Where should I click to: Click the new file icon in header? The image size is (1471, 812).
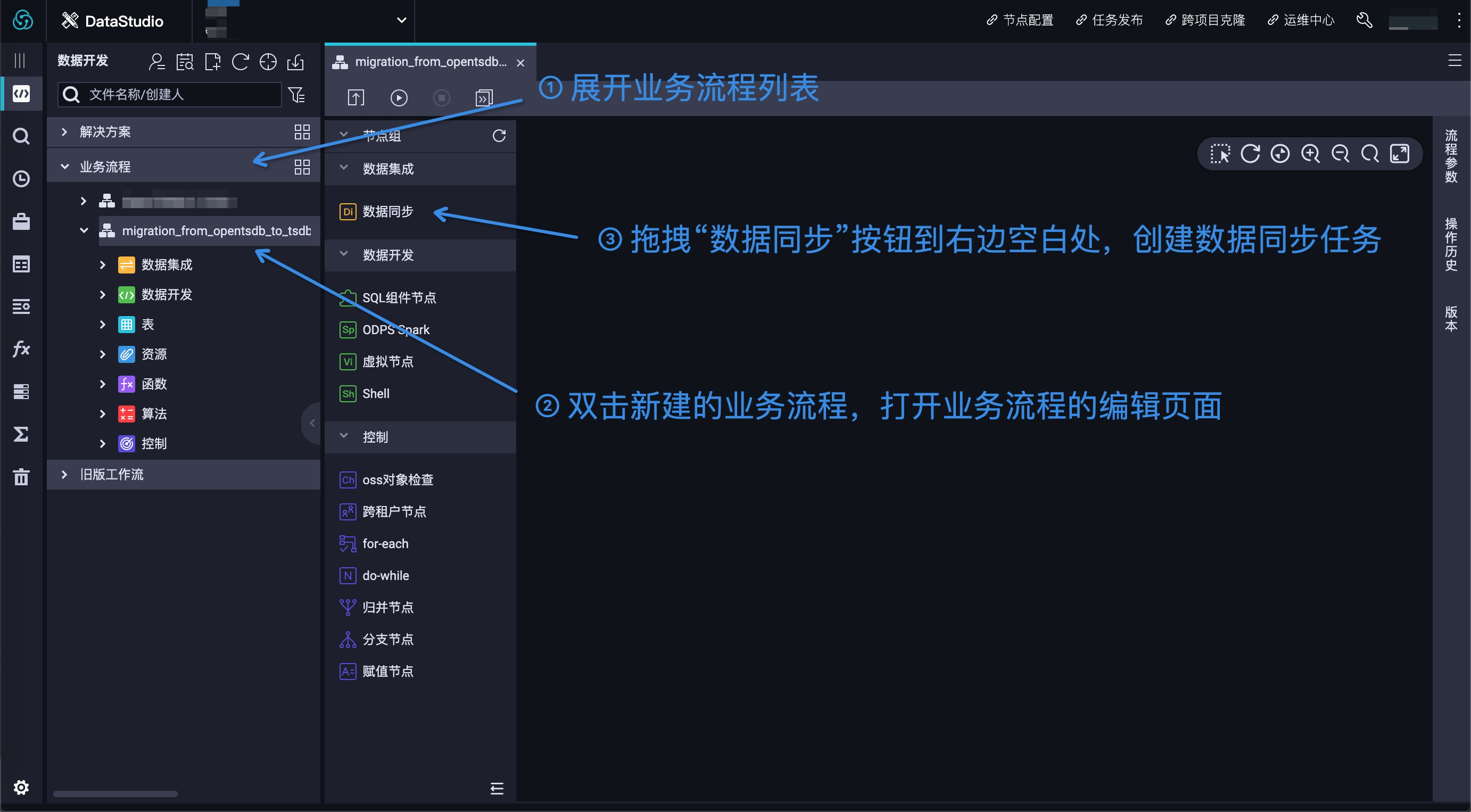pos(212,62)
